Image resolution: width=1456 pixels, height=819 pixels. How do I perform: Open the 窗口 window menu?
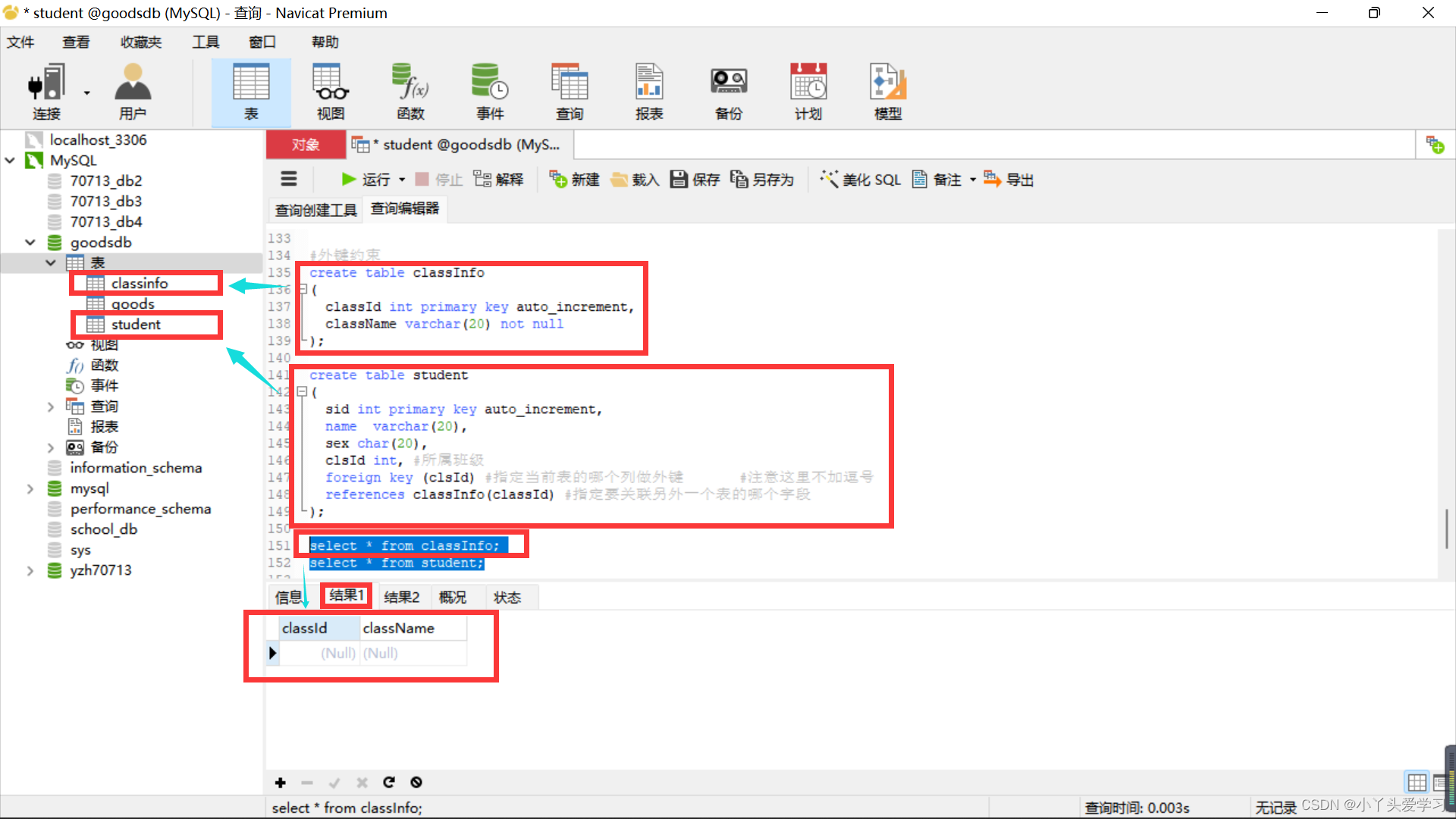262,42
